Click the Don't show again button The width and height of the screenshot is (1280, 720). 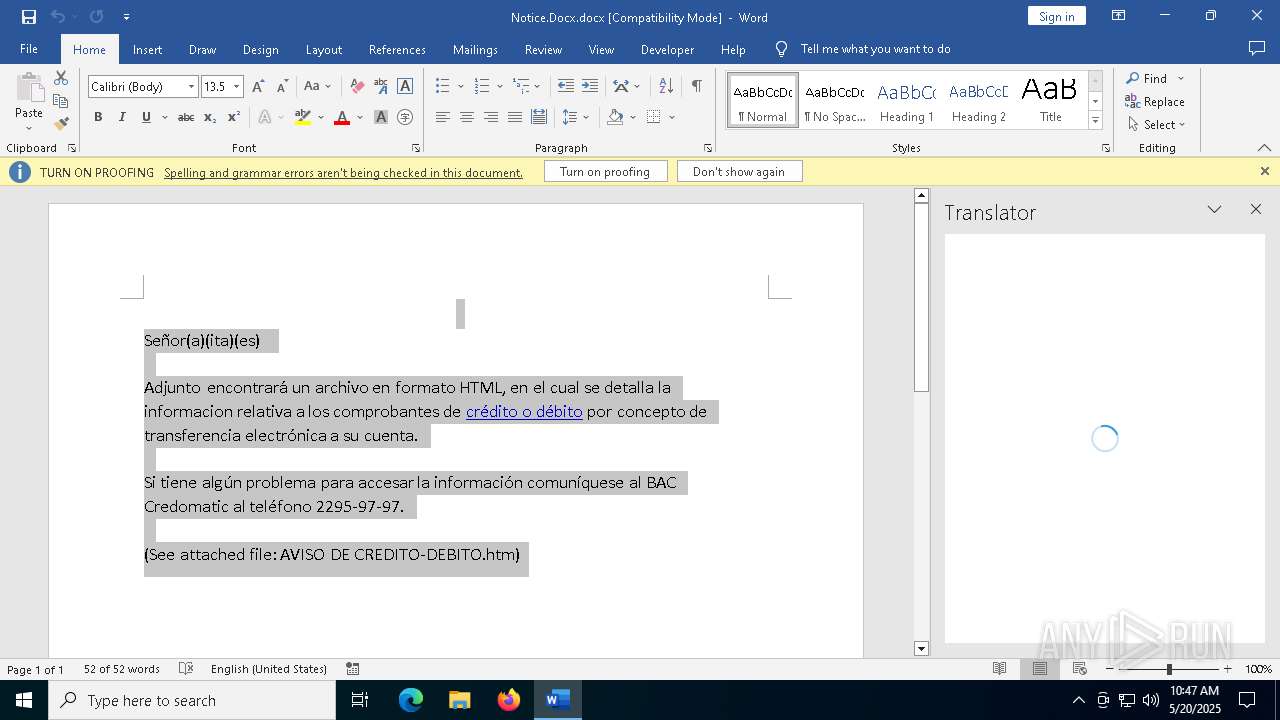pyautogui.click(x=739, y=172)
